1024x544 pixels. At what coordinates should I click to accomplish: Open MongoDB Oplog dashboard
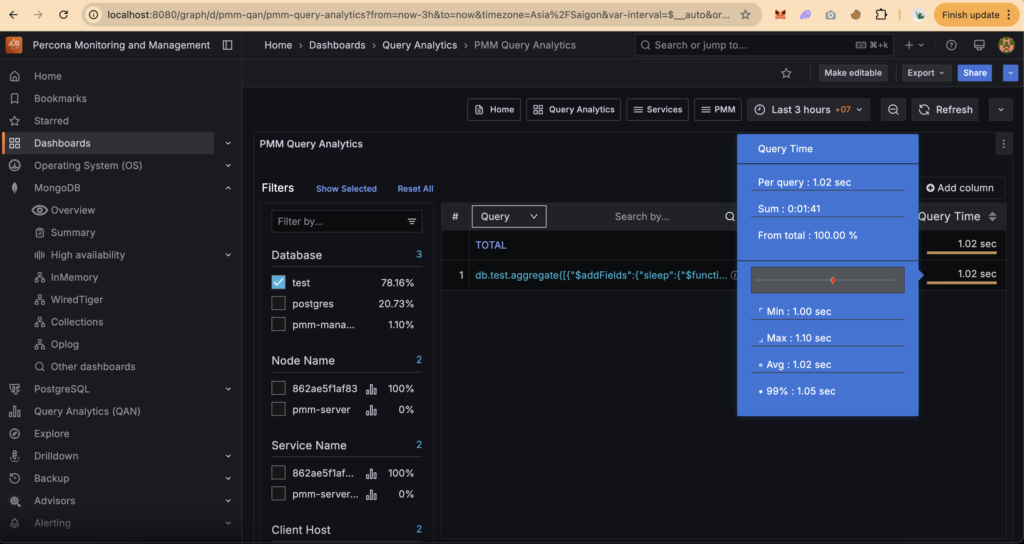click(x=65, y=344)
